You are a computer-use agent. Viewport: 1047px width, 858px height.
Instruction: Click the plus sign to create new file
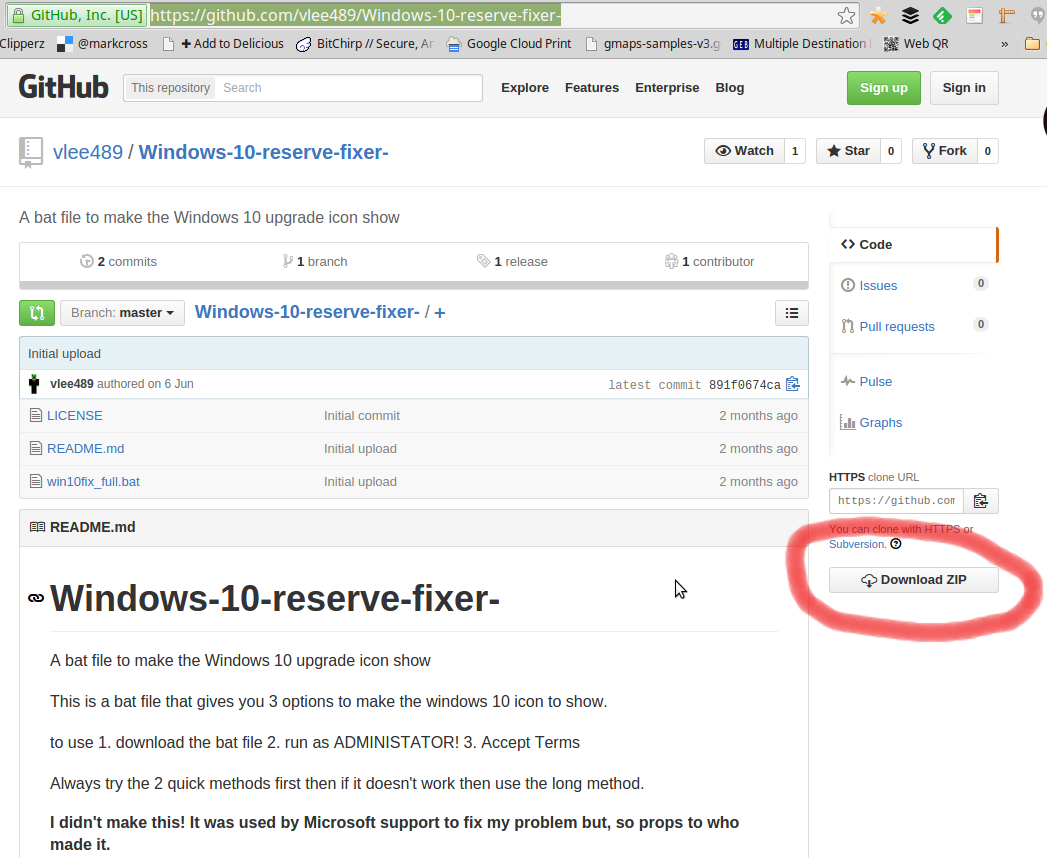439,312
